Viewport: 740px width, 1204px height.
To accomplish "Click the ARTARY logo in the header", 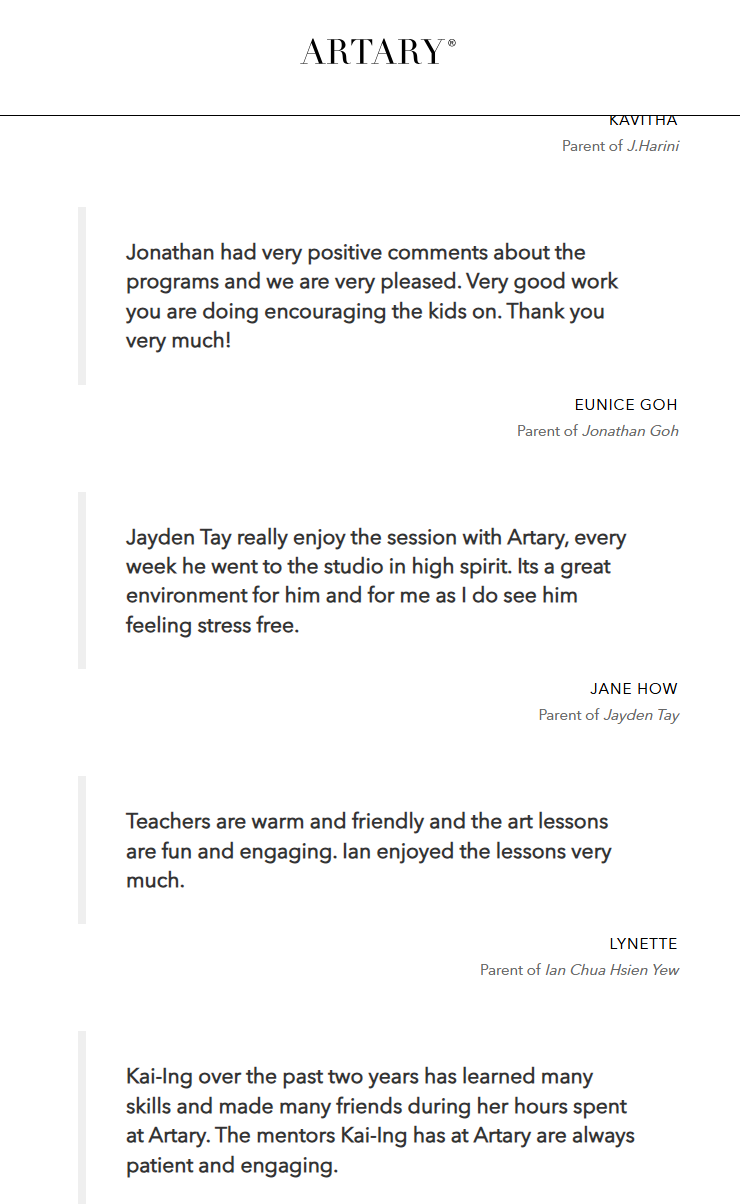I will 372,52.
